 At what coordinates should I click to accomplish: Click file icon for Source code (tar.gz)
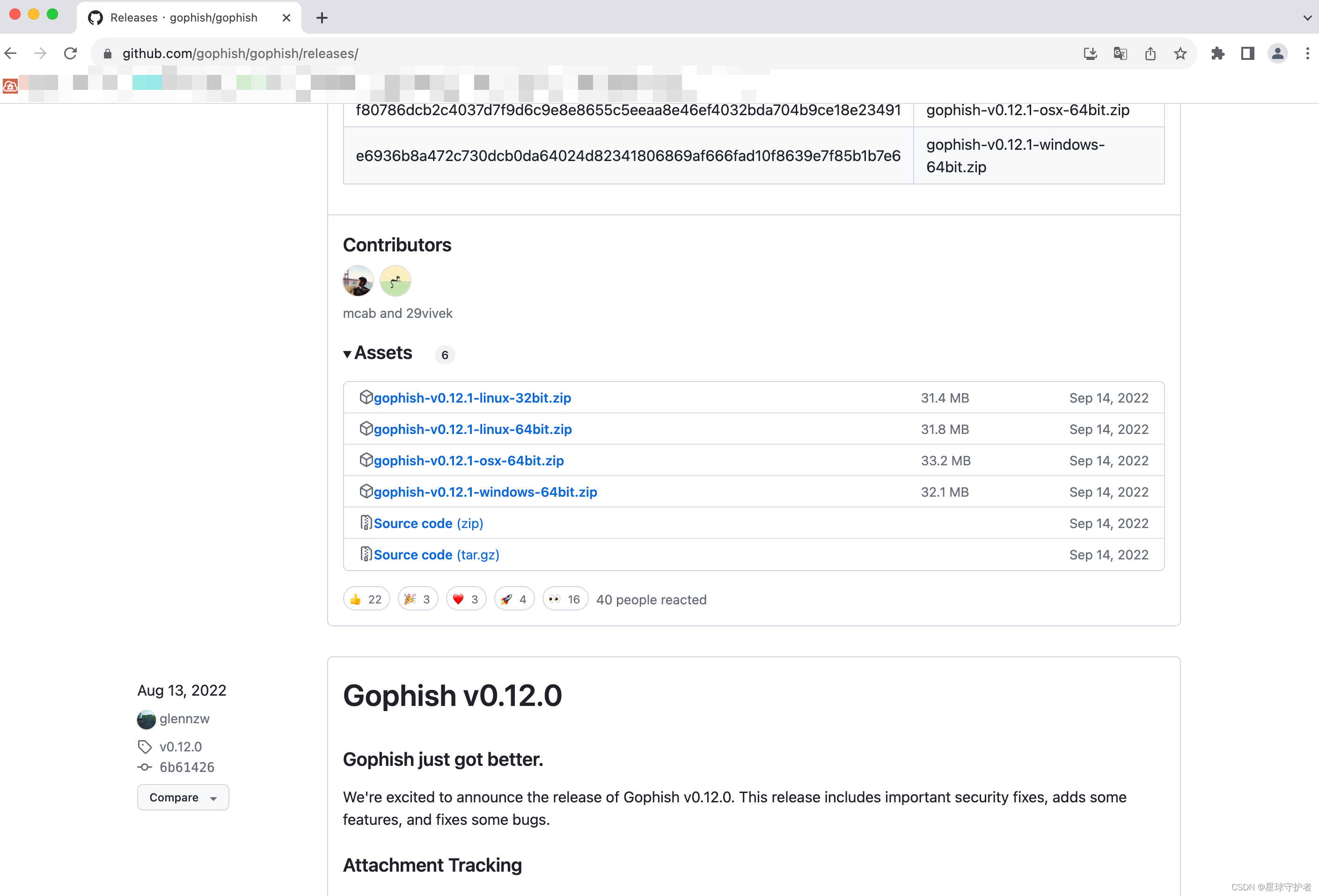pyautogui.click(x=366, y=554)
